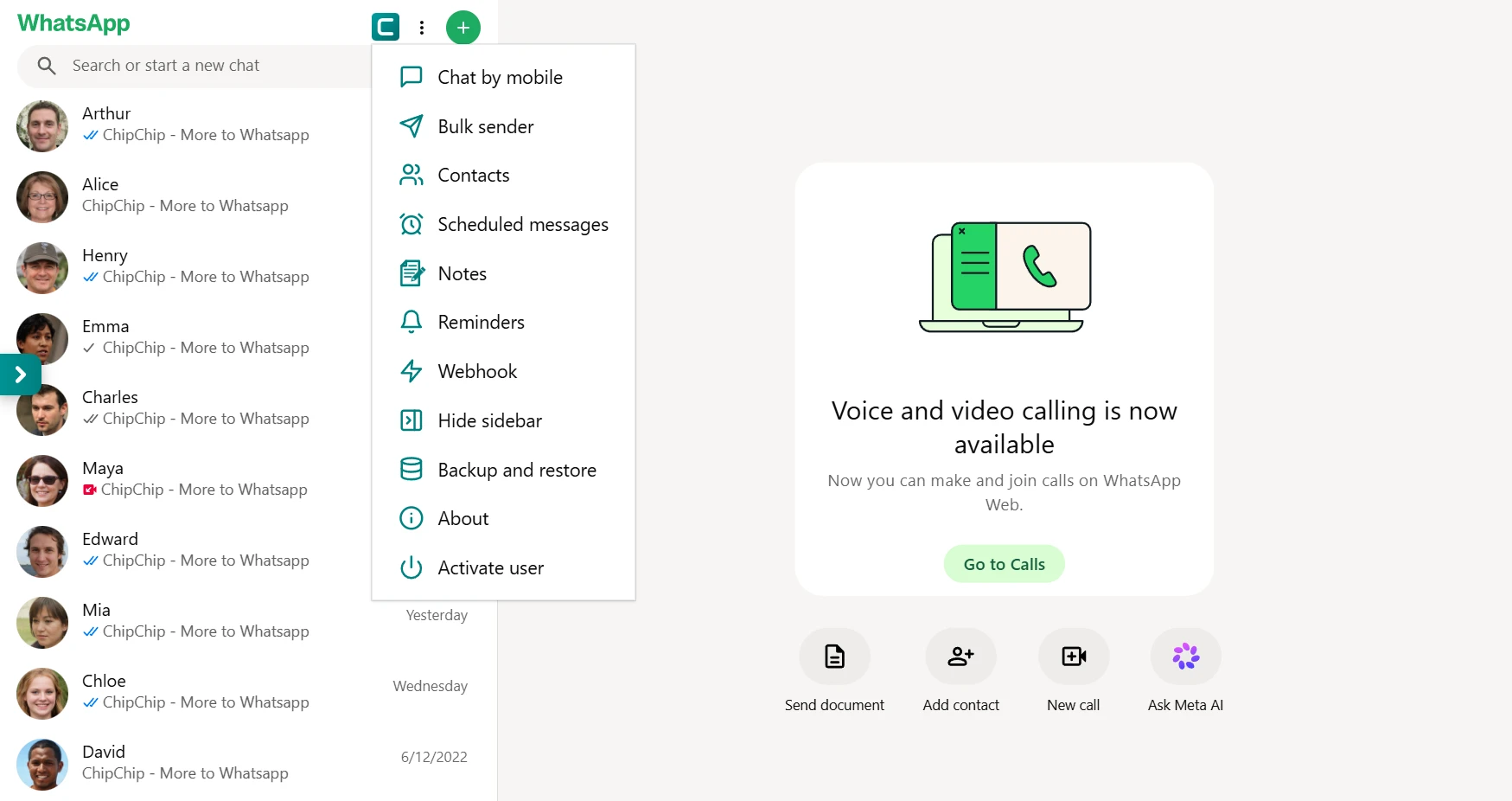Select Notes from the menu
Image resolution: width=1512 pixels, height=801 pixels.
(x=503, y=273)
